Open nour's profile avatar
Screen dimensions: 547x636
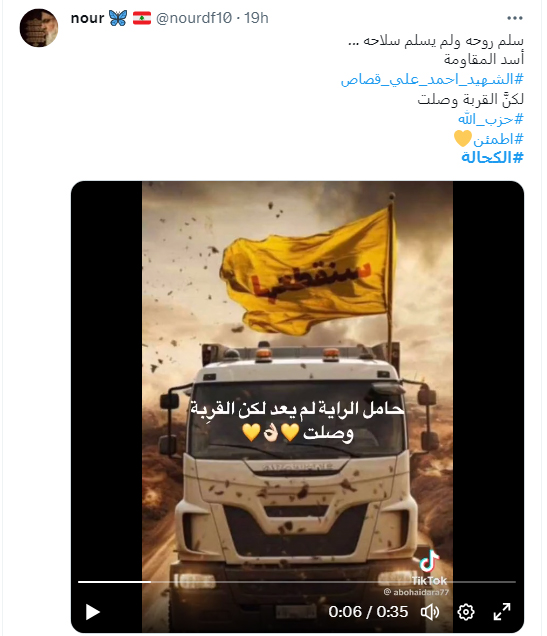pyautogui.click(x=39, y=28)
